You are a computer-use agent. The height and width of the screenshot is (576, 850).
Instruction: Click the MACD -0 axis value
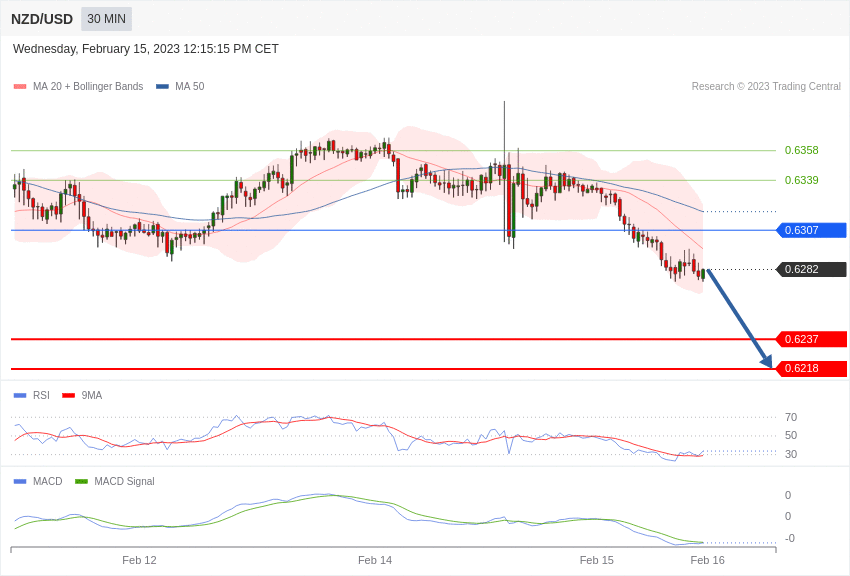click(x=790, y=538)
